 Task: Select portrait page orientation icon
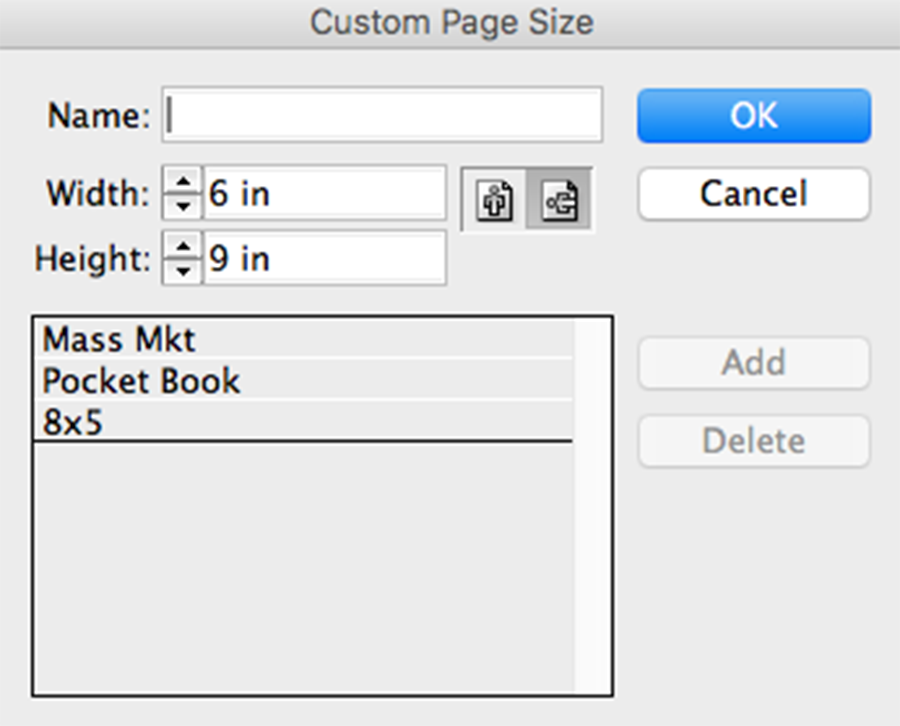coord(495,199)
